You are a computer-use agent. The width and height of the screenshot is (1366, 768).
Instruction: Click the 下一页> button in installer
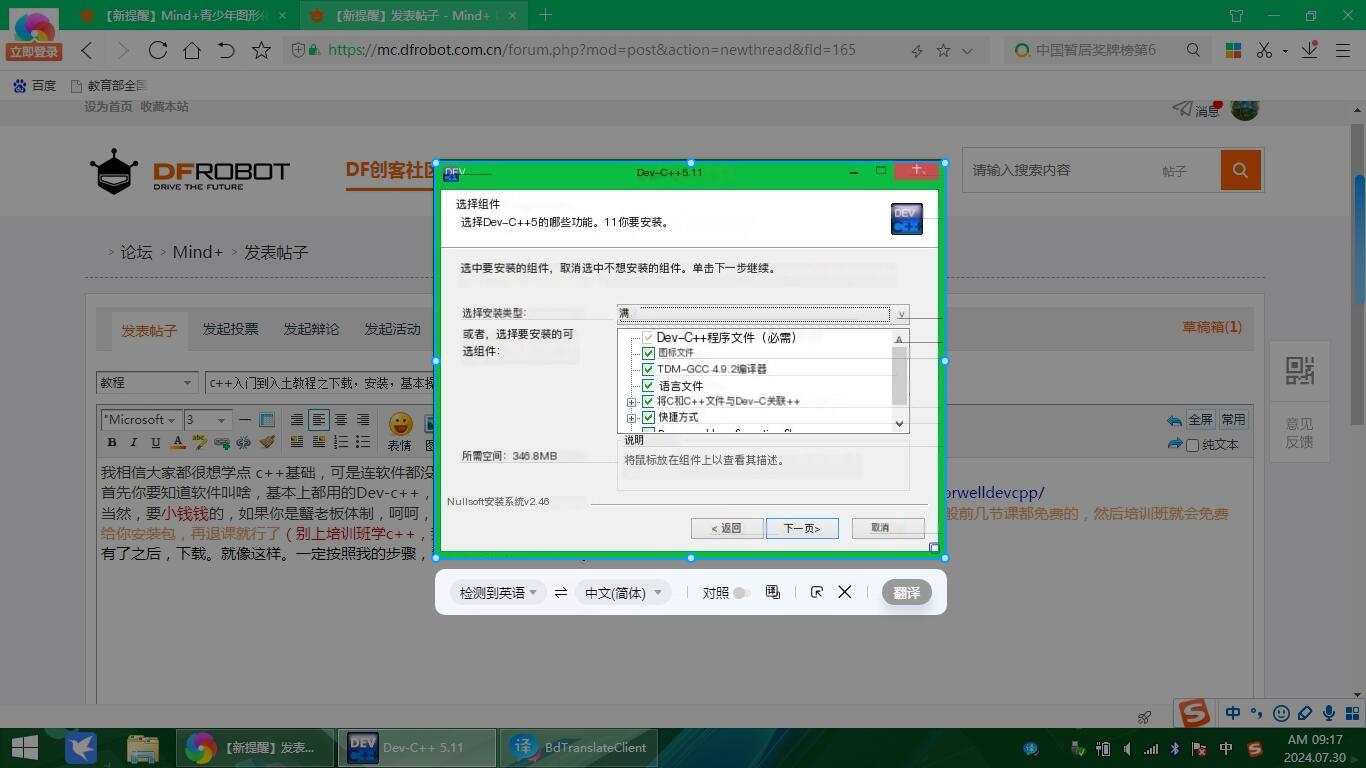coord(802,528)
